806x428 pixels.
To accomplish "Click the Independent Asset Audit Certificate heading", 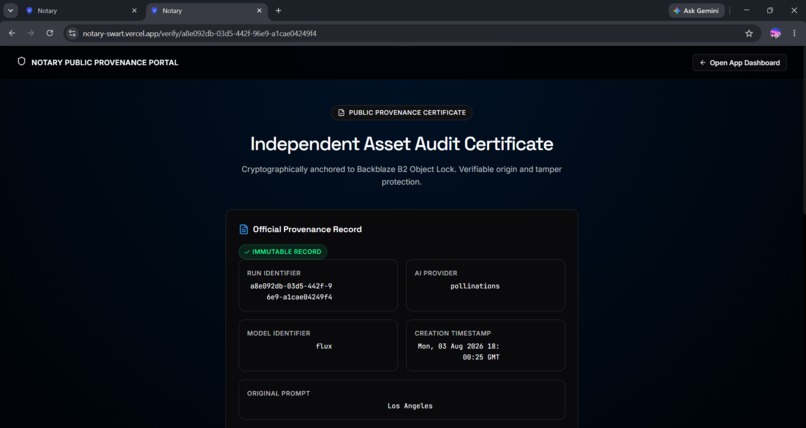I will tap(401, 144).
